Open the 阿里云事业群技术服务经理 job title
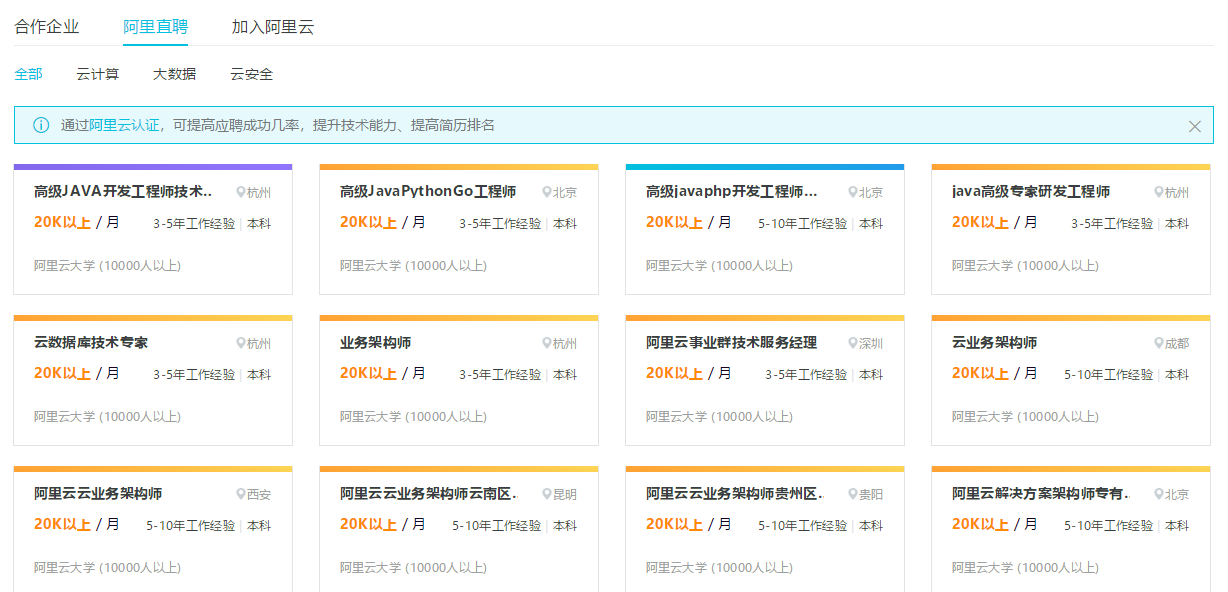 point(732,342)
